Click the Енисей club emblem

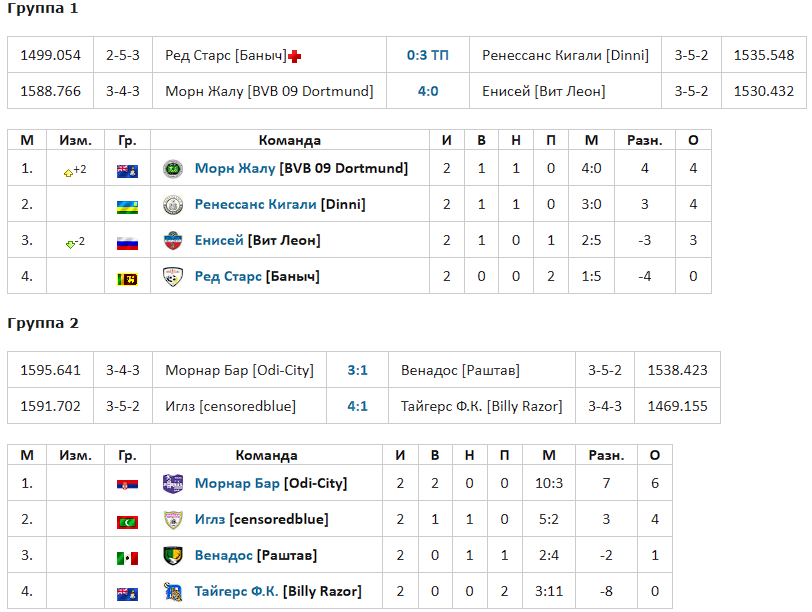pyautogui.click(x=172, y=240)
